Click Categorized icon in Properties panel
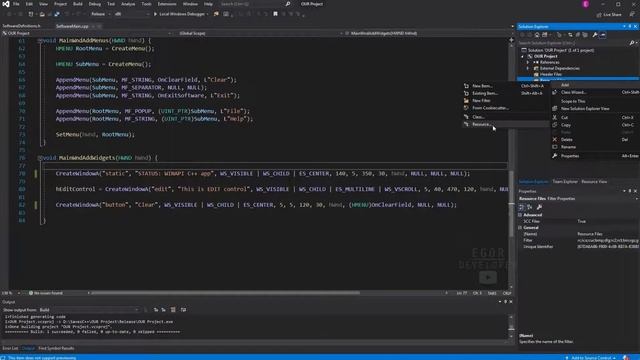Viewport: 640px width, 360px height. 521,207
